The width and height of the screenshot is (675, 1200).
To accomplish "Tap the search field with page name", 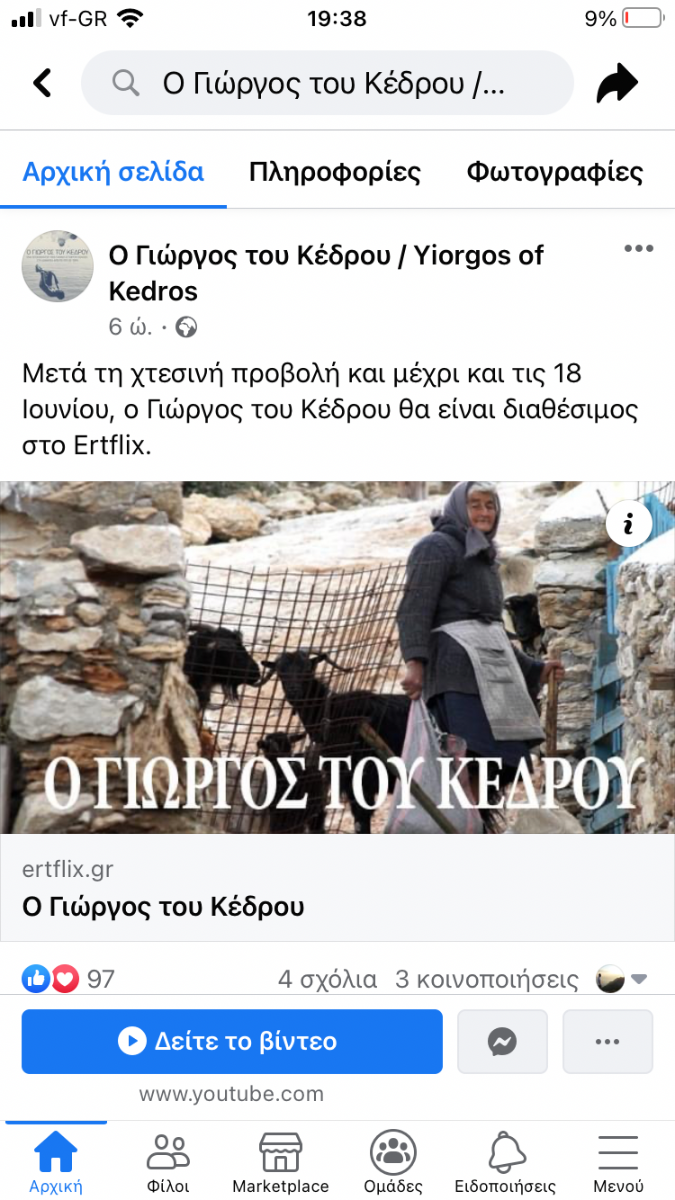I will click(x=327, y=84).
